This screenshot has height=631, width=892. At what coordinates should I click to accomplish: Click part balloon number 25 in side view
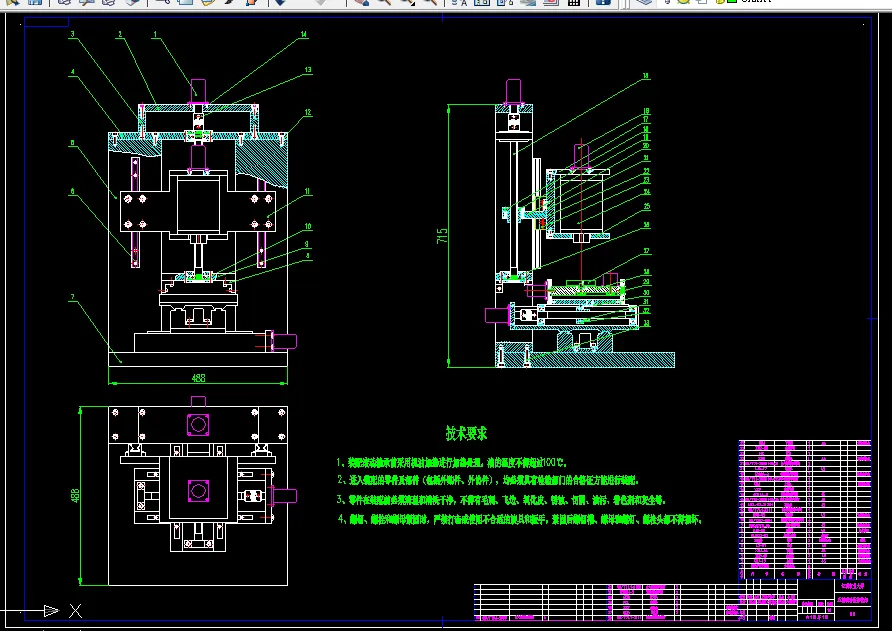[x=647, y=207]
